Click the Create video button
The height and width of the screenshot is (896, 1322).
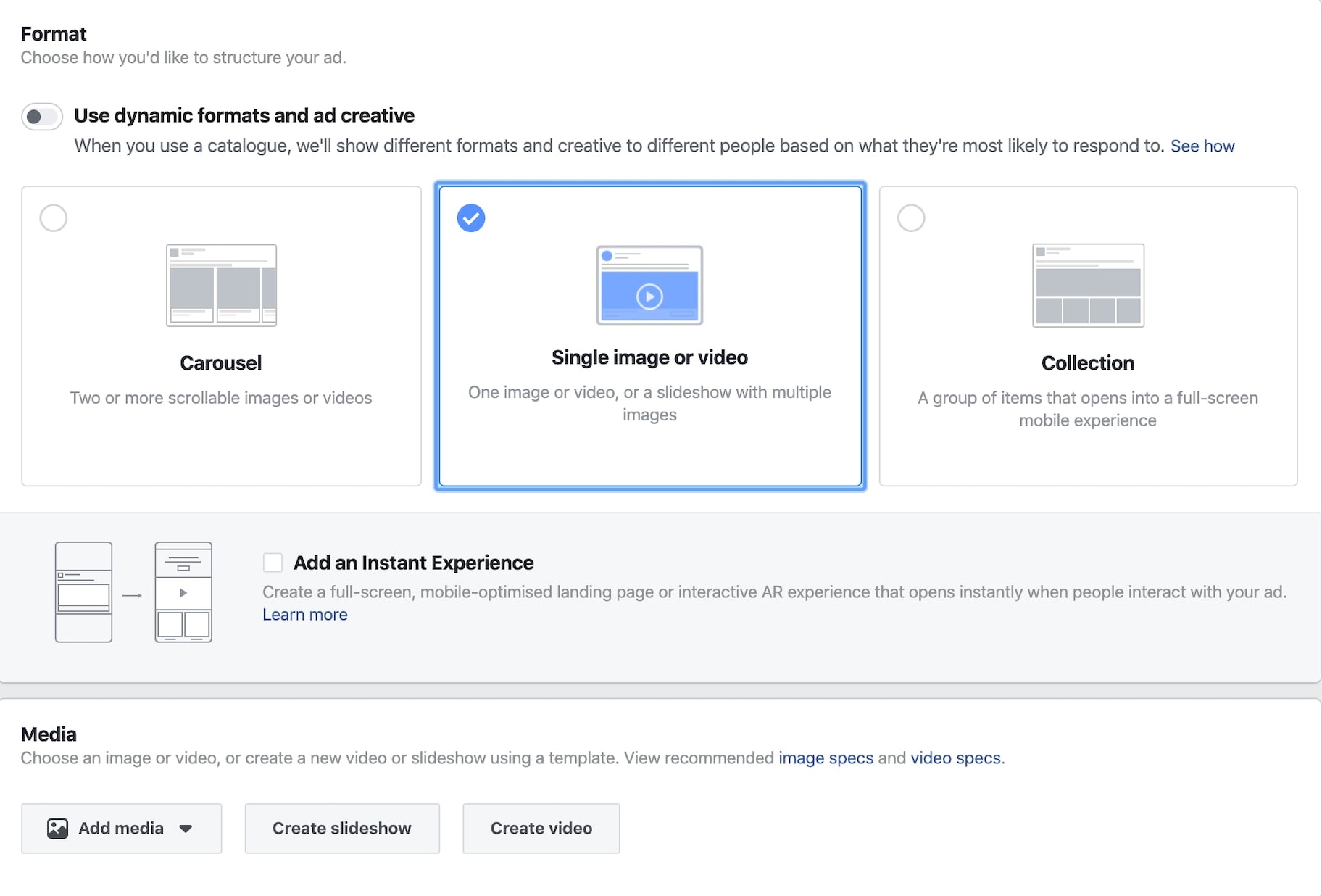541,828
